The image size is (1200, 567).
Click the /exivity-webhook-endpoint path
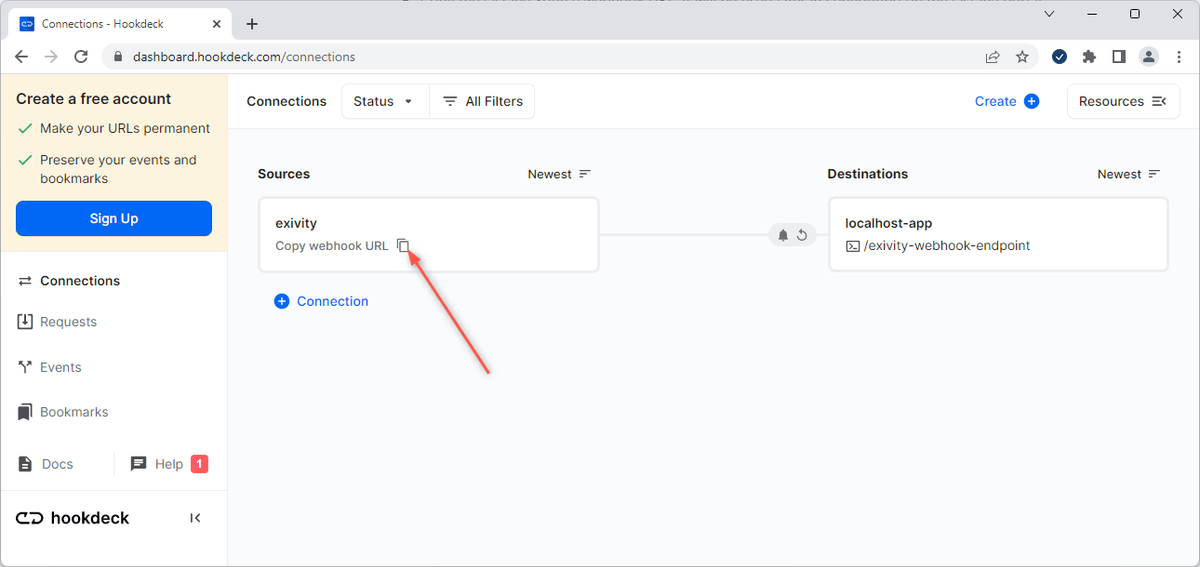(x=947, y=246)
